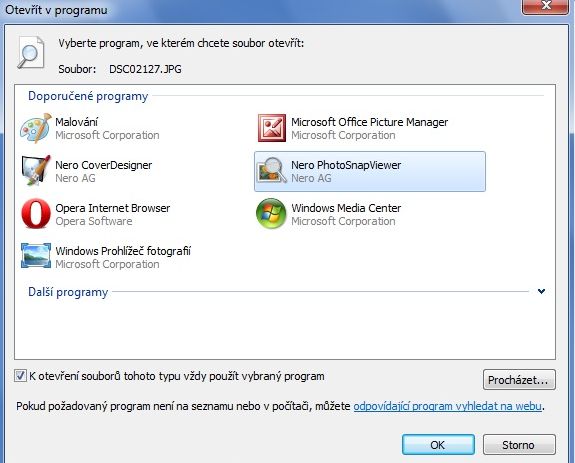Click the Microsoft Office Picture Manager icon
575x463 pixels.
tap(271, 128)
